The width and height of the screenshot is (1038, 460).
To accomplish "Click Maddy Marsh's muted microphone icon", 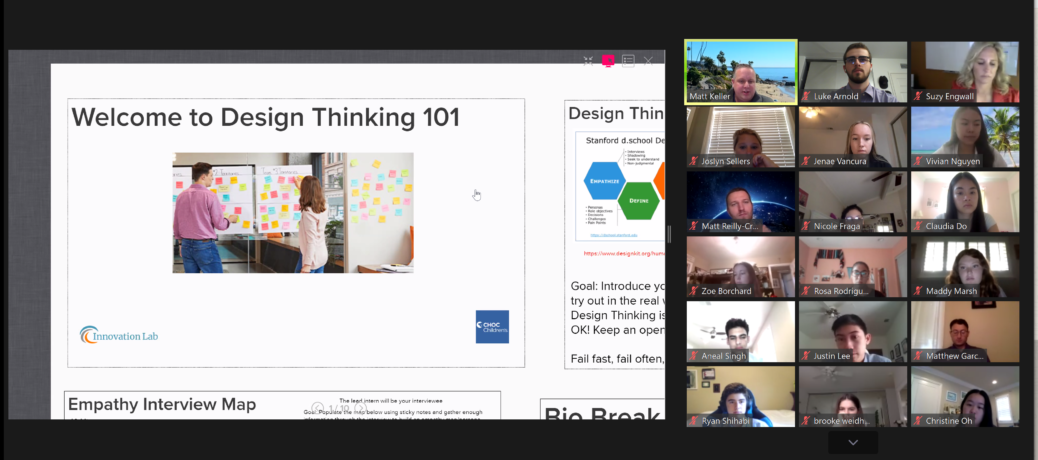I will coord(918,291).
